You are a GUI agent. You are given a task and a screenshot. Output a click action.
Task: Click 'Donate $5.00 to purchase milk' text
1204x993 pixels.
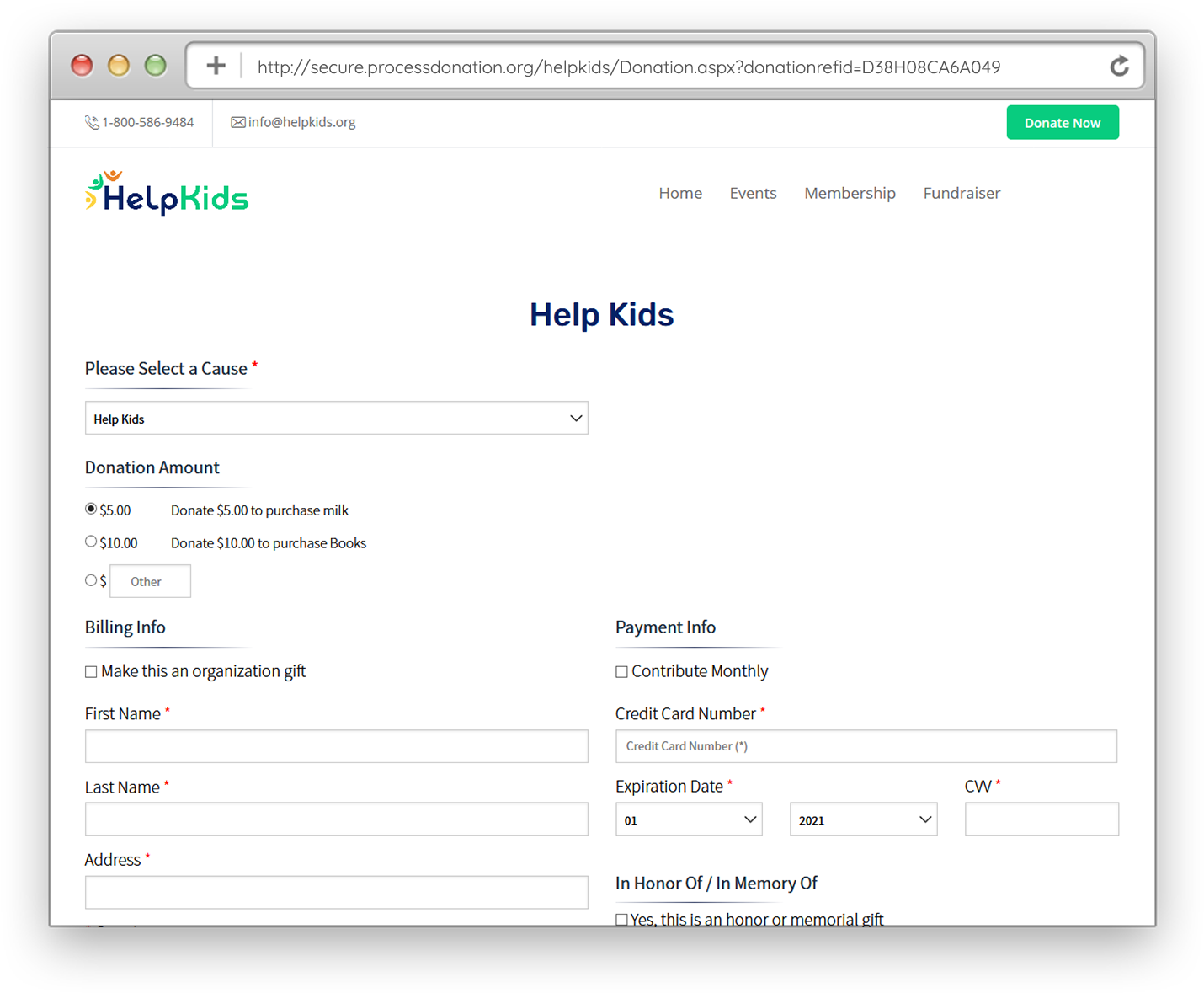259,510
